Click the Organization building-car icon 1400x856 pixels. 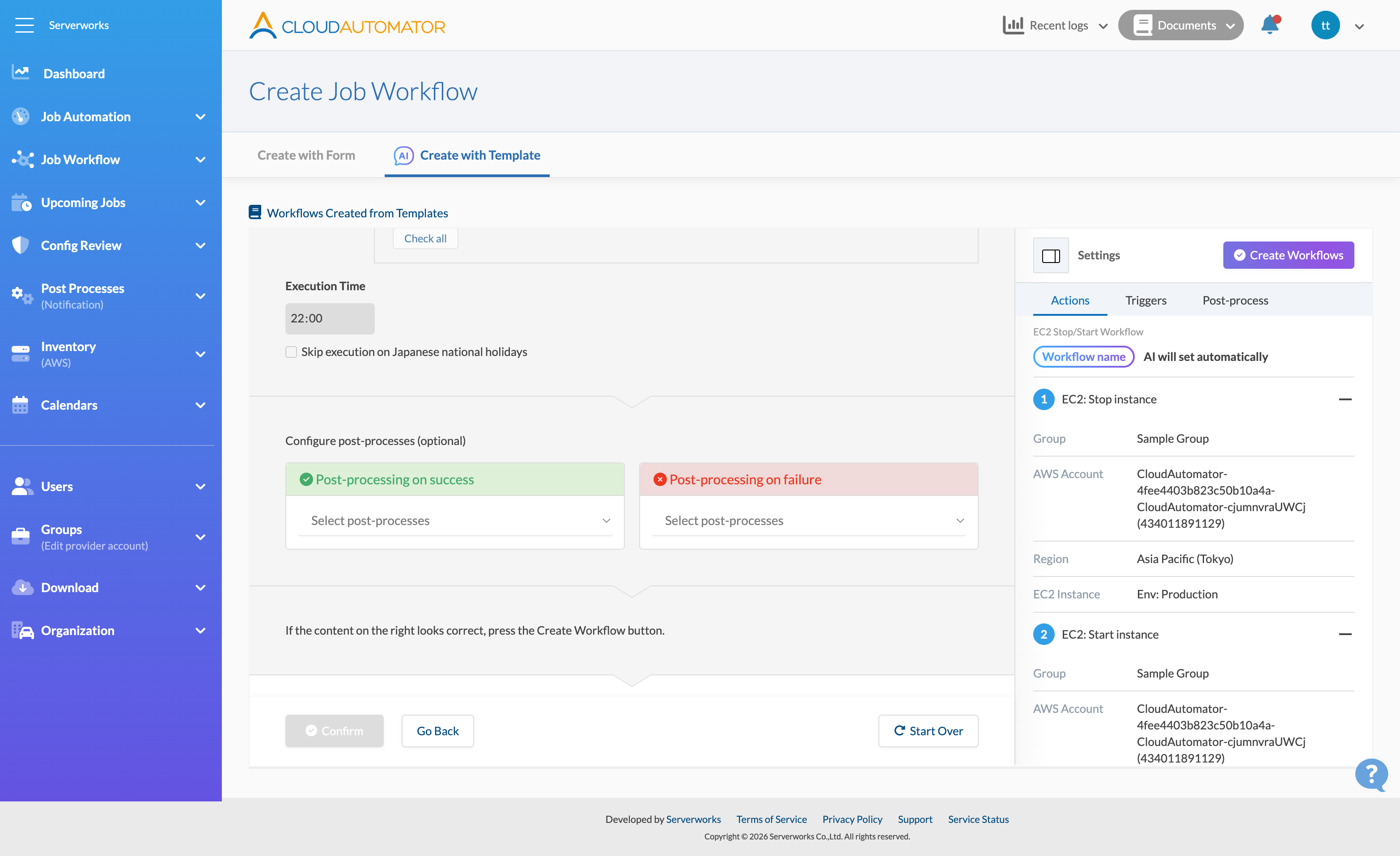(x=23, y=631)
